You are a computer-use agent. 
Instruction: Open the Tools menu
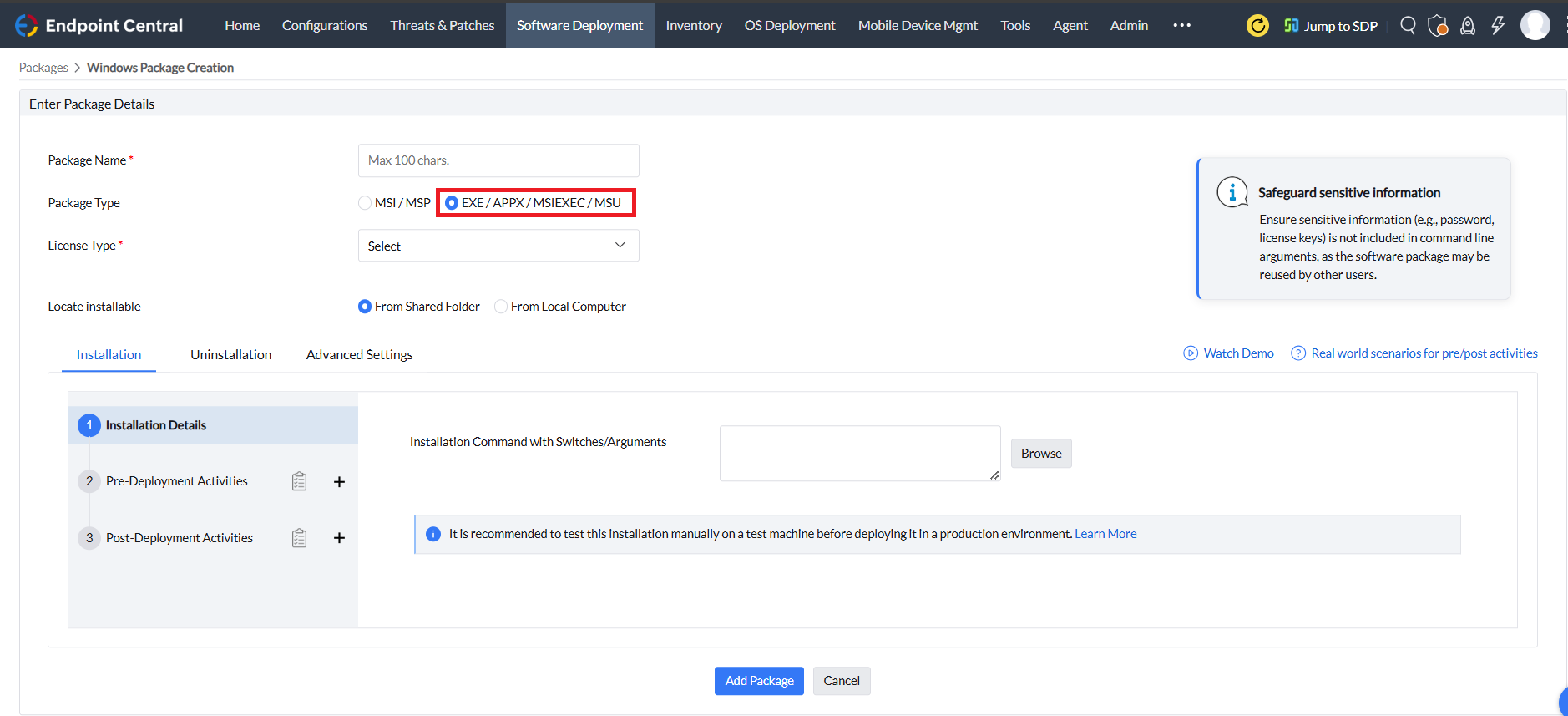pos(1015,25)
